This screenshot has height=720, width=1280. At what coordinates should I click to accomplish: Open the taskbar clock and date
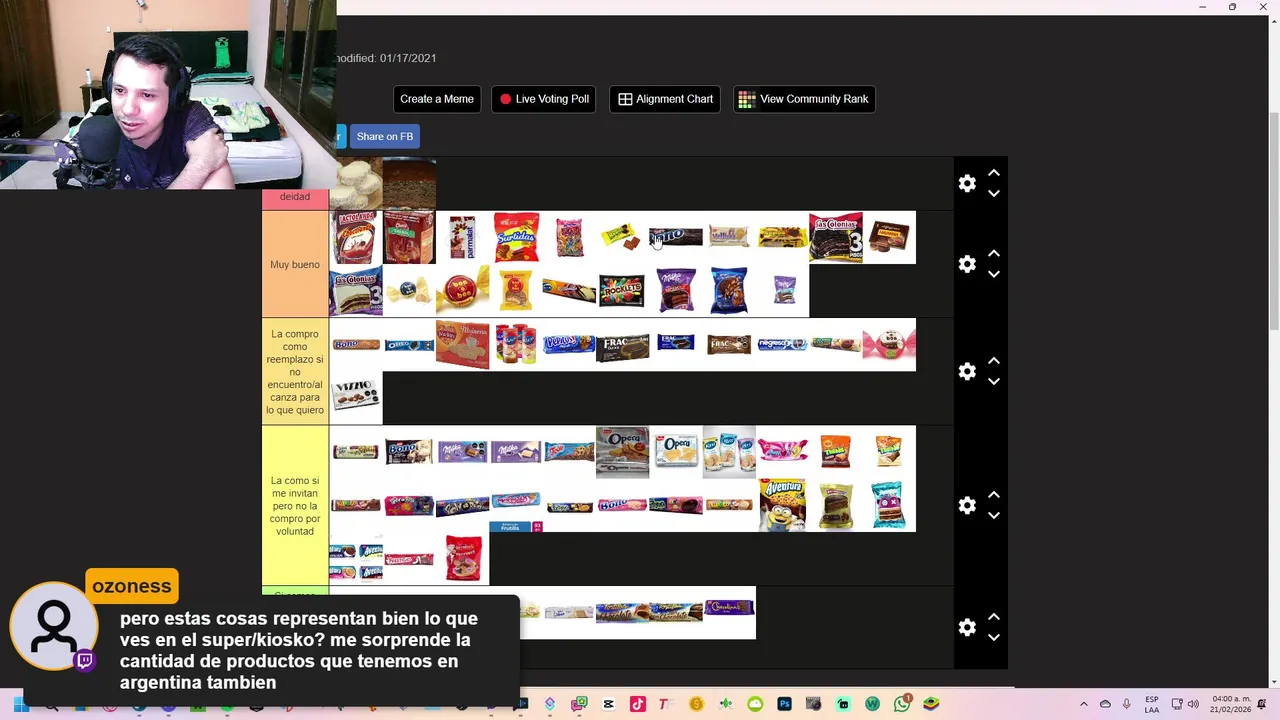coord(1230,704)
